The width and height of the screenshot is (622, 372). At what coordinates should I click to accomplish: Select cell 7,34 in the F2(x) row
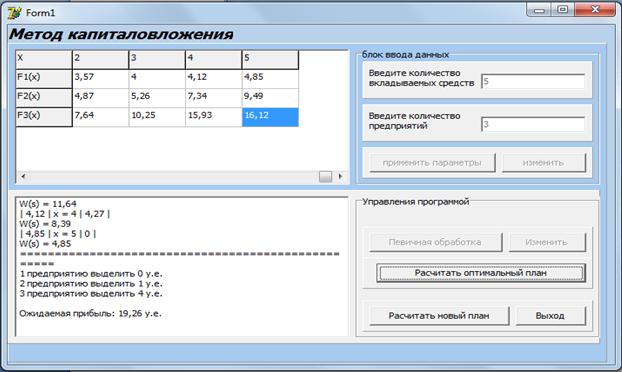point(213,98)
